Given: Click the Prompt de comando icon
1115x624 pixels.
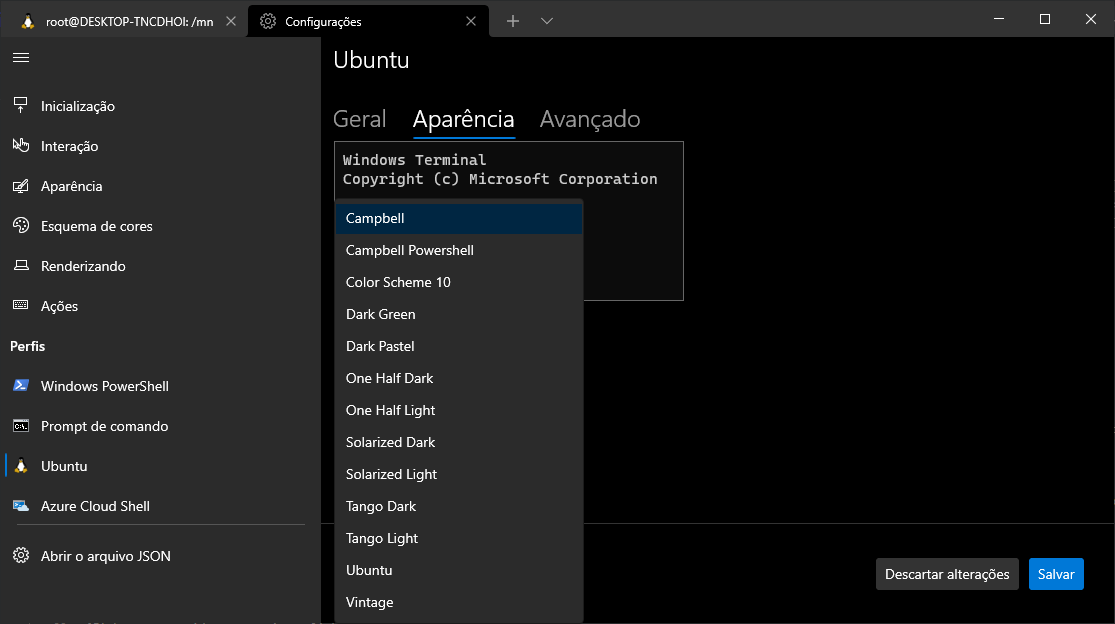Looking at the screenshot, I should [21, 426].
